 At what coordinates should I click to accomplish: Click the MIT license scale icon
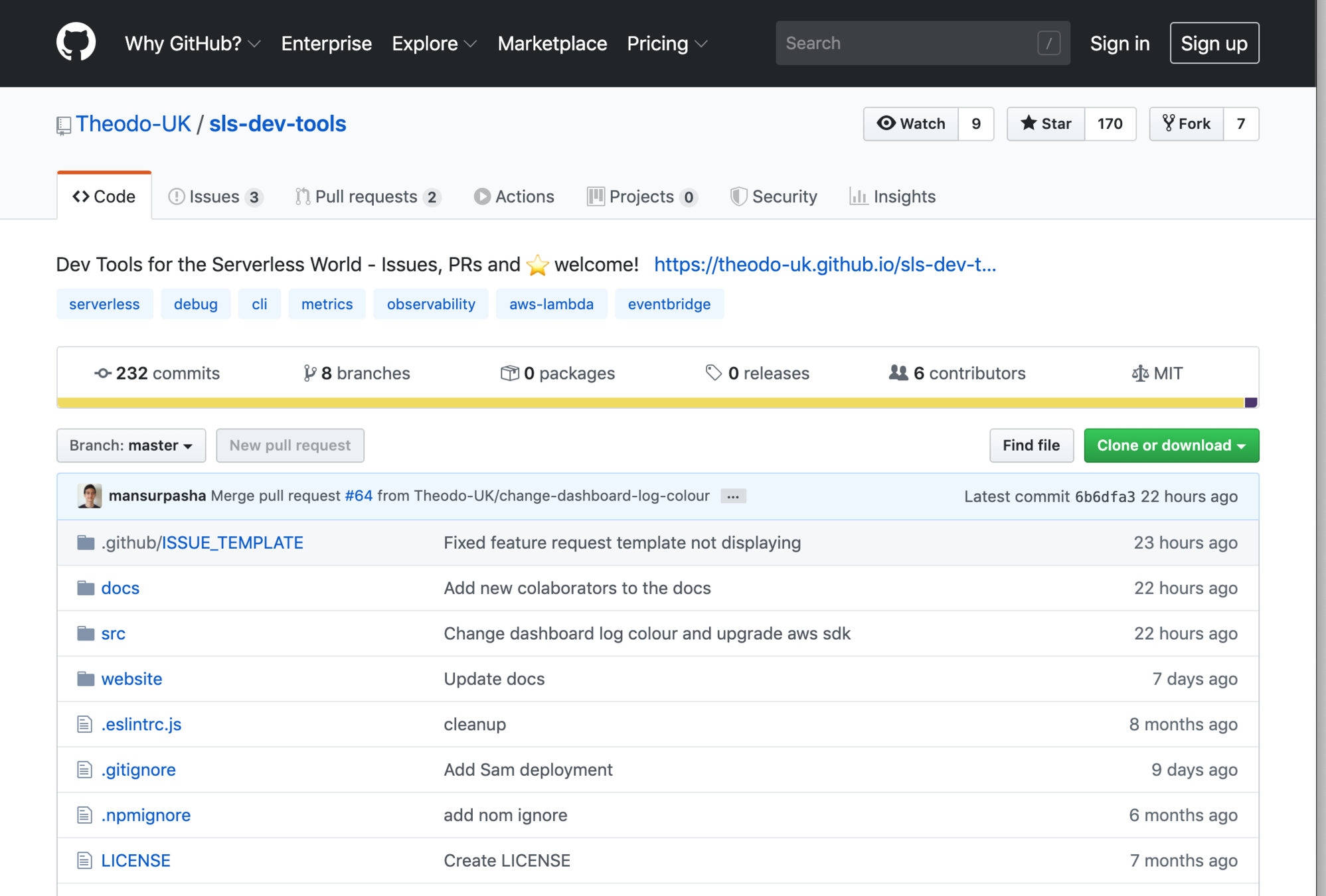1139,374
